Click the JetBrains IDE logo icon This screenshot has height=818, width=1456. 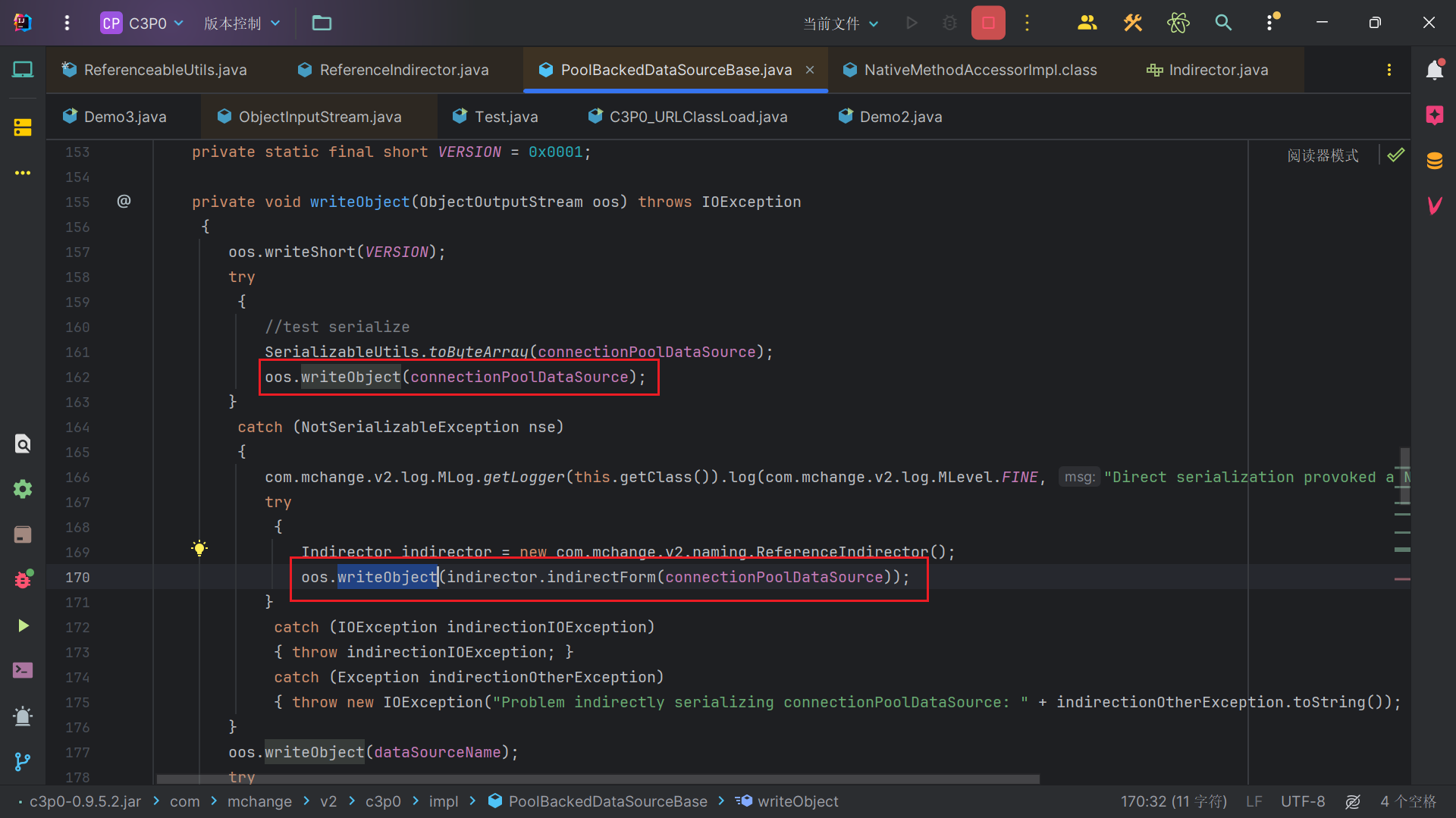[x=23, y=23]
